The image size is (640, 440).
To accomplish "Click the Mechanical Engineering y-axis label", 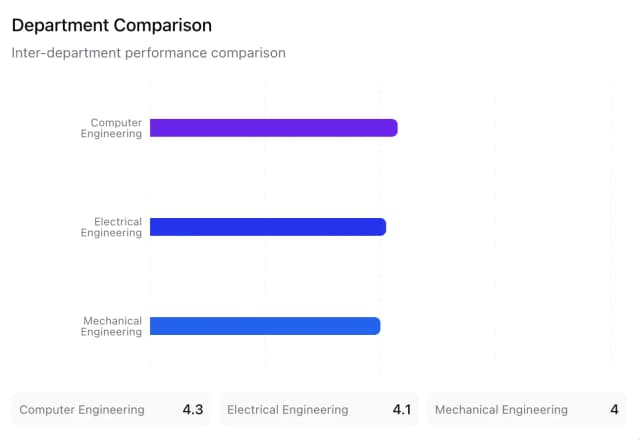I will tap(111, 326).
